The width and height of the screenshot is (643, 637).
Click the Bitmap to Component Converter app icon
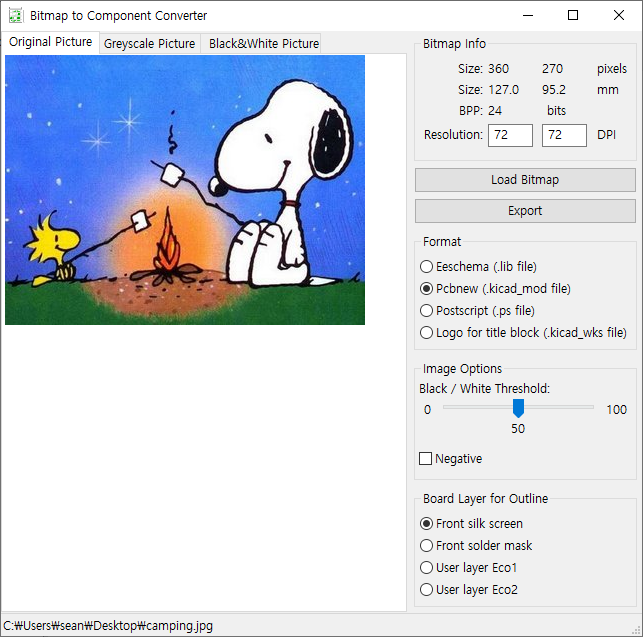(x=16, y=16)
